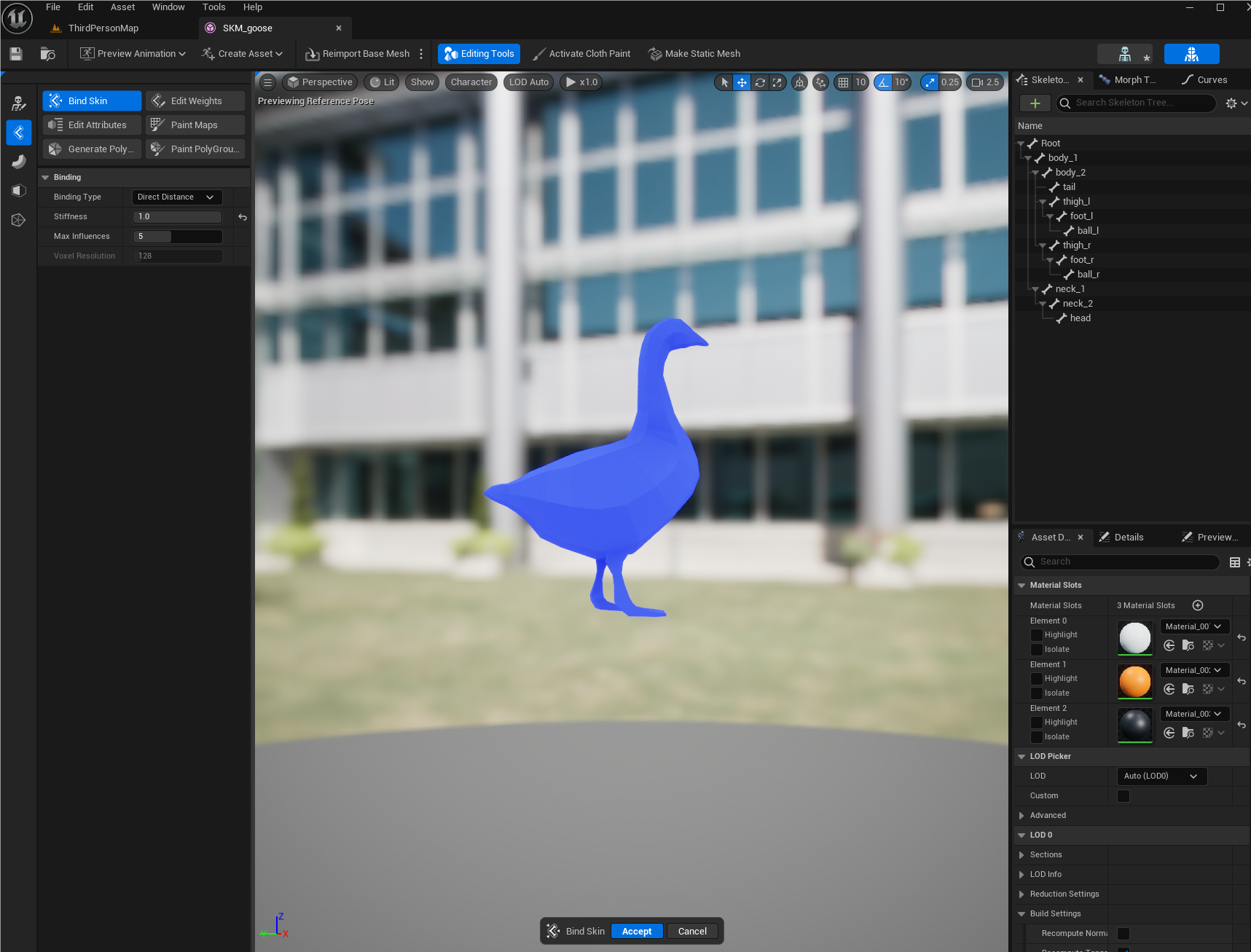Screen dimensions: 1251x952
Task: Collapse the Material Slots section
Action: pyautogui.click(x=1021, y=586)
